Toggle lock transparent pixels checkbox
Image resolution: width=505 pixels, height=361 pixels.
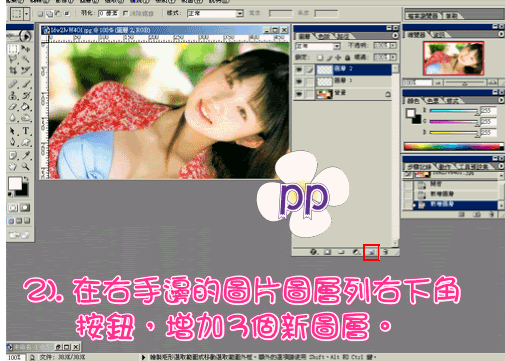(x=320, y=58)
